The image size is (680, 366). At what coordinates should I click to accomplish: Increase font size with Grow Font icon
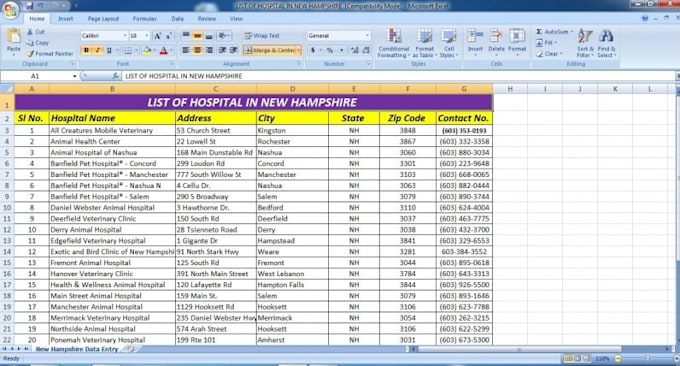[157, 36]
